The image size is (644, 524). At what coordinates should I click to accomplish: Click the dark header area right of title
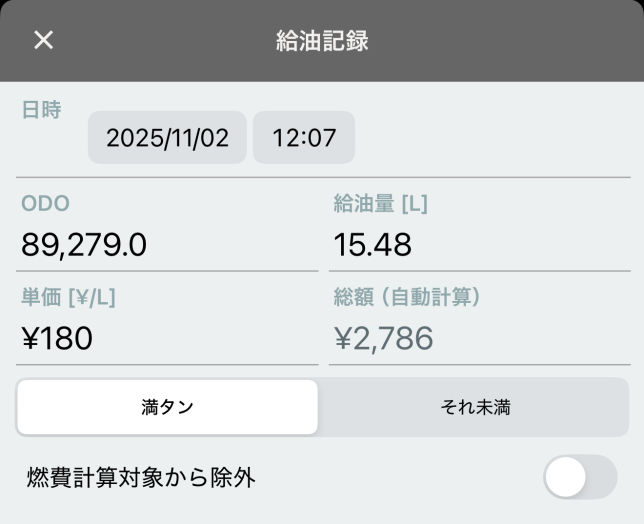pos(520,41)
